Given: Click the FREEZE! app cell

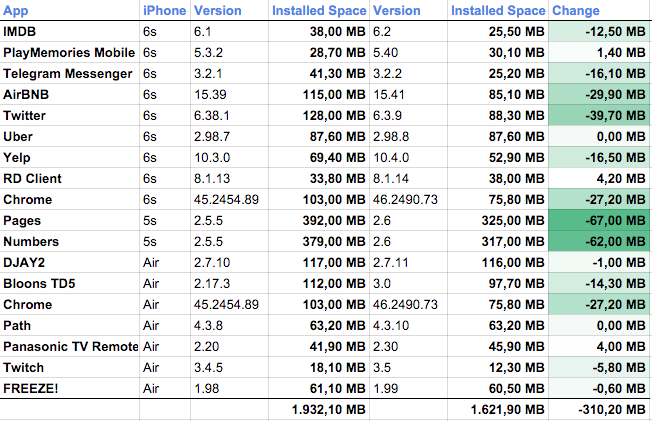Looking at the screenshot, I should (x=70, y=389).
